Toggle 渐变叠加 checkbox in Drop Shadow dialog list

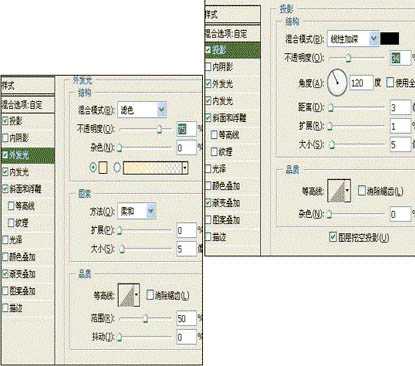[x=208, y=203]
